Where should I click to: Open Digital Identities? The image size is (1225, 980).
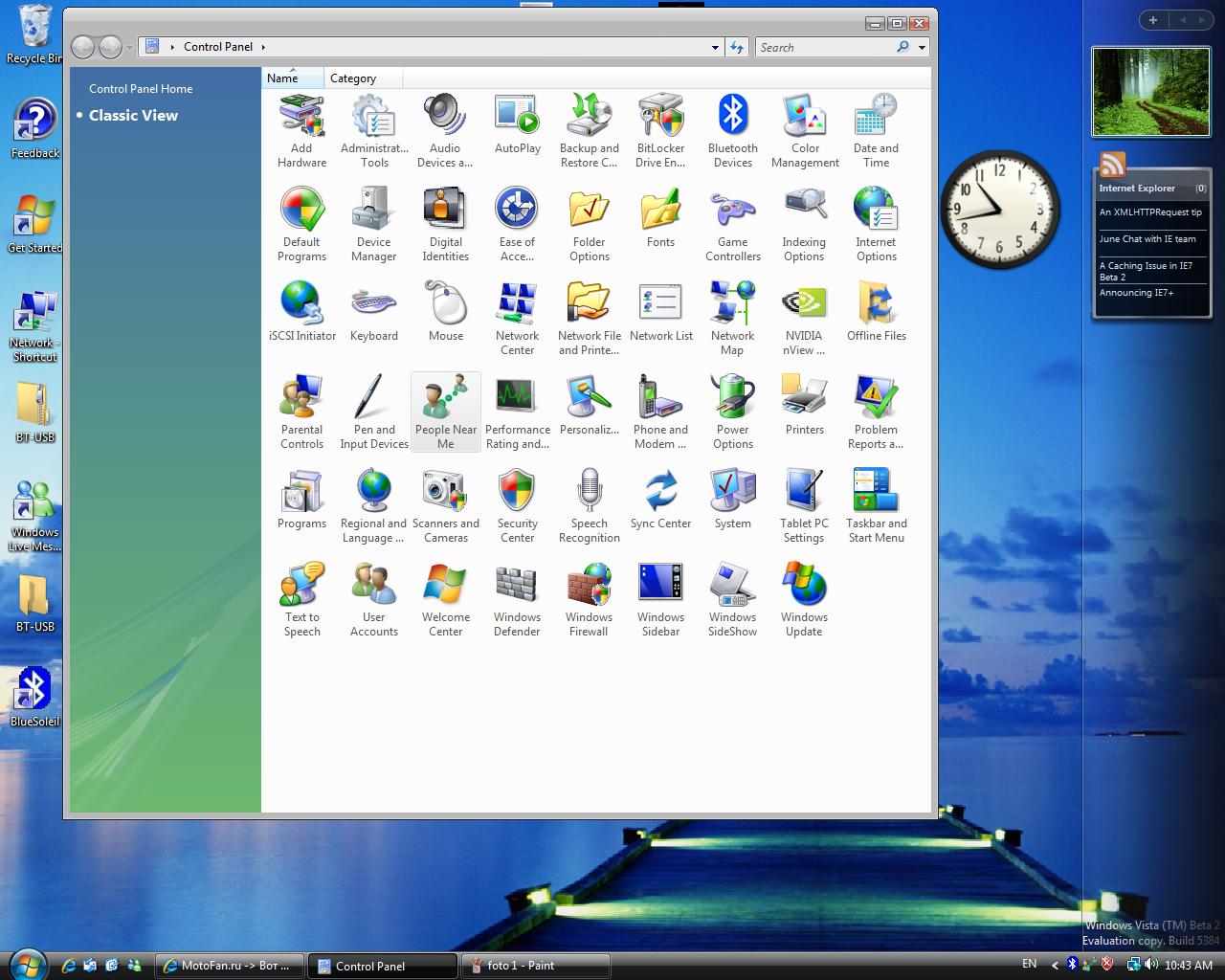(445, 225)
